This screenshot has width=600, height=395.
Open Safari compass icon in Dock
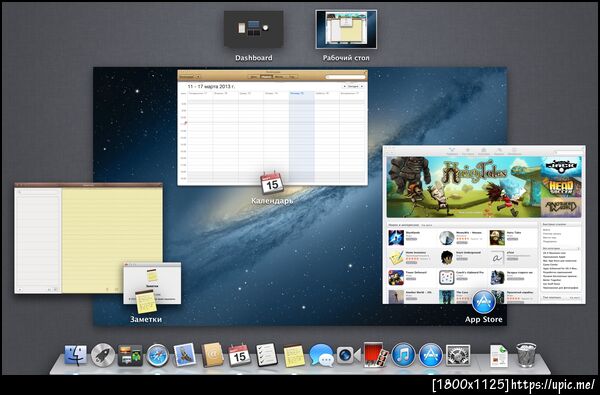157,355
